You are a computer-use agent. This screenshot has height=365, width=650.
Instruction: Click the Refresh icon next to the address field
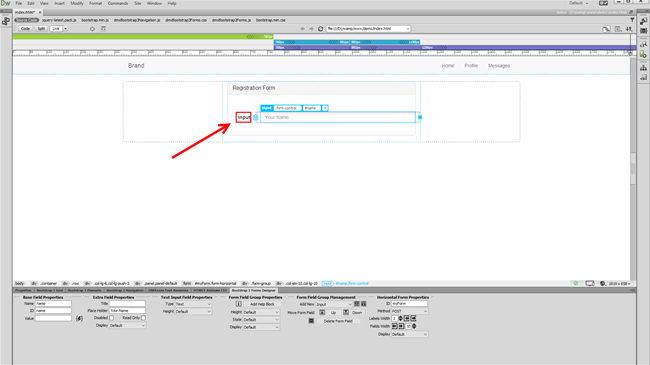[320, 29]
